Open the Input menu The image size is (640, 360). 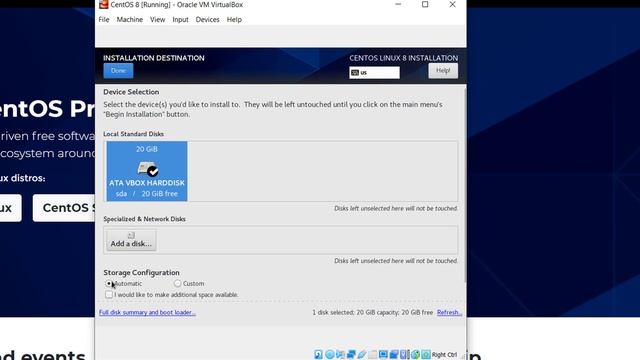pyautogui.click(x=180, y=20)
